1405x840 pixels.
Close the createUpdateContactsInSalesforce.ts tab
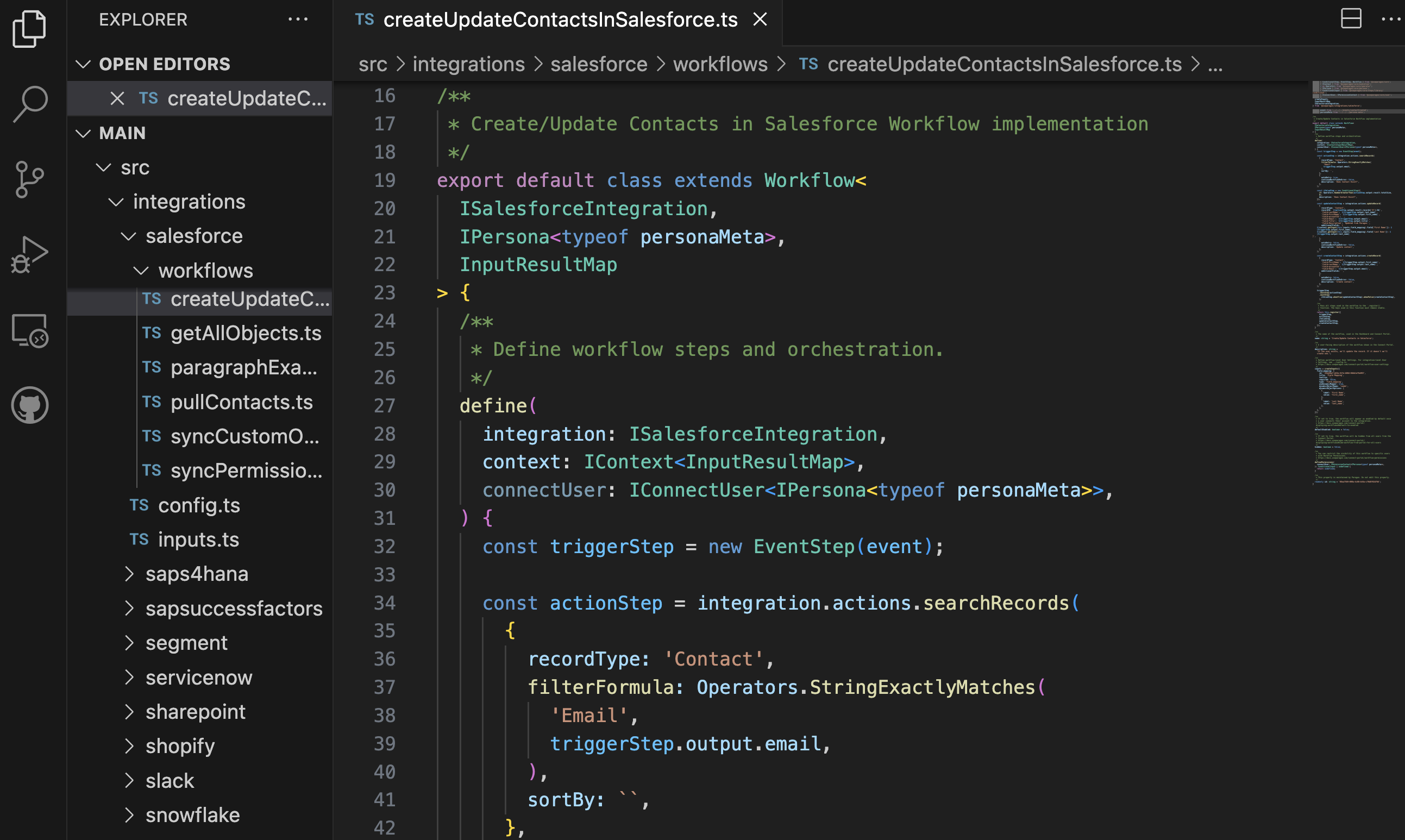coord(760,20)
